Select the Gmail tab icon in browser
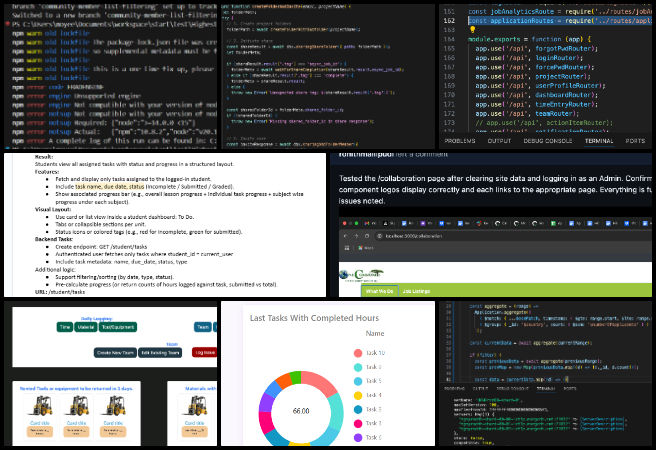656x450 pixels. (x=367, y=223)
